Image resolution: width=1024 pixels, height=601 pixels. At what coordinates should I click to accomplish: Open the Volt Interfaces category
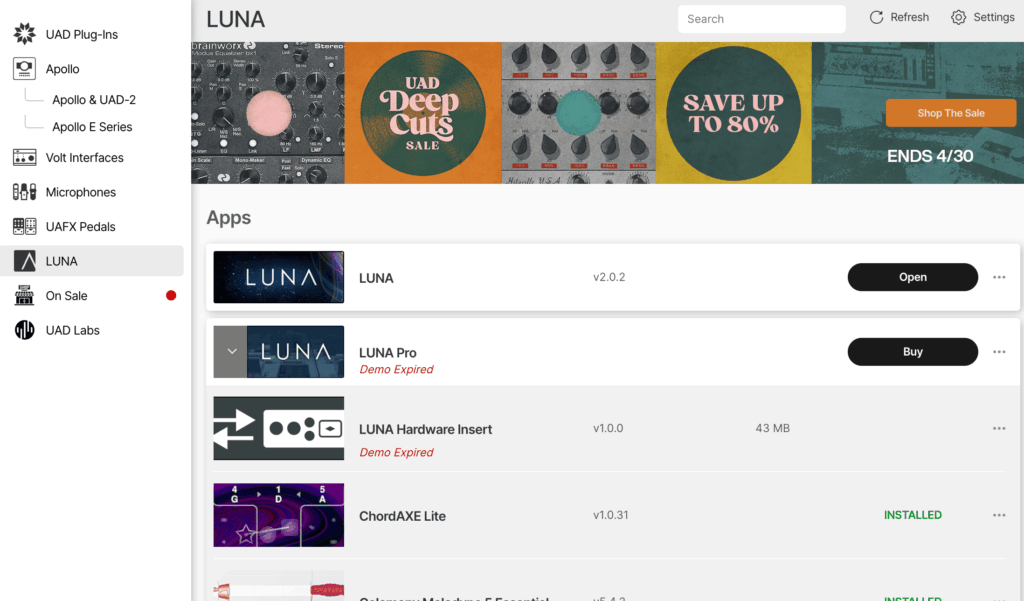[84, 157]
